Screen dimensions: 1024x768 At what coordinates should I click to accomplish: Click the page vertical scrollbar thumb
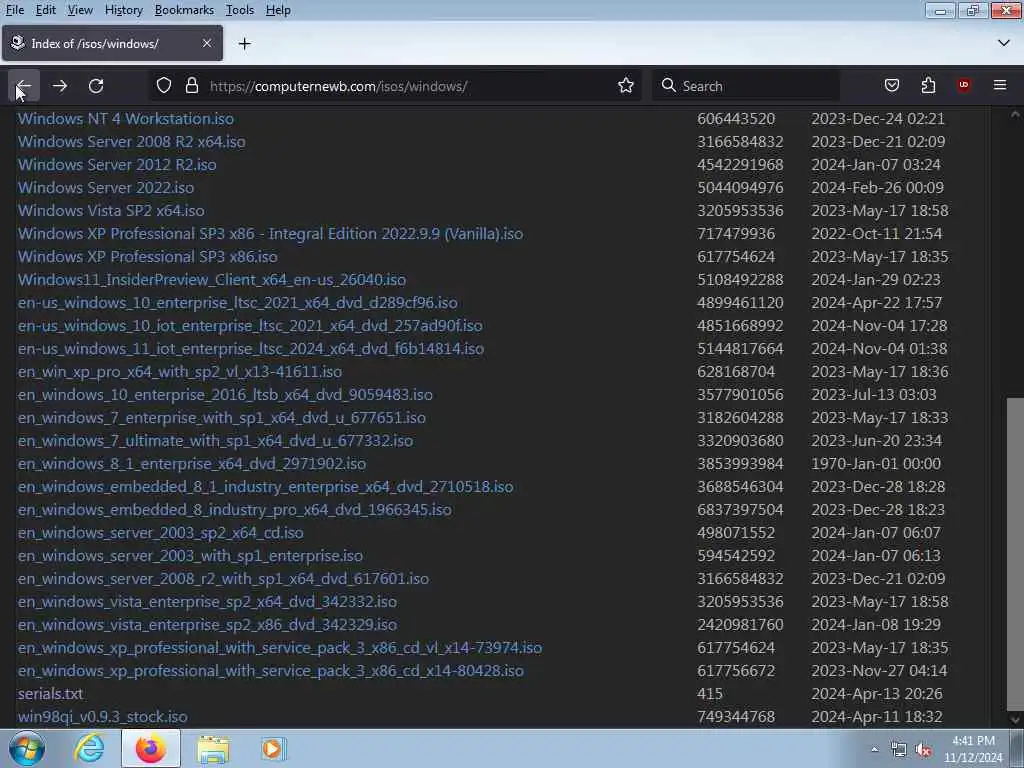(1014, 552)
